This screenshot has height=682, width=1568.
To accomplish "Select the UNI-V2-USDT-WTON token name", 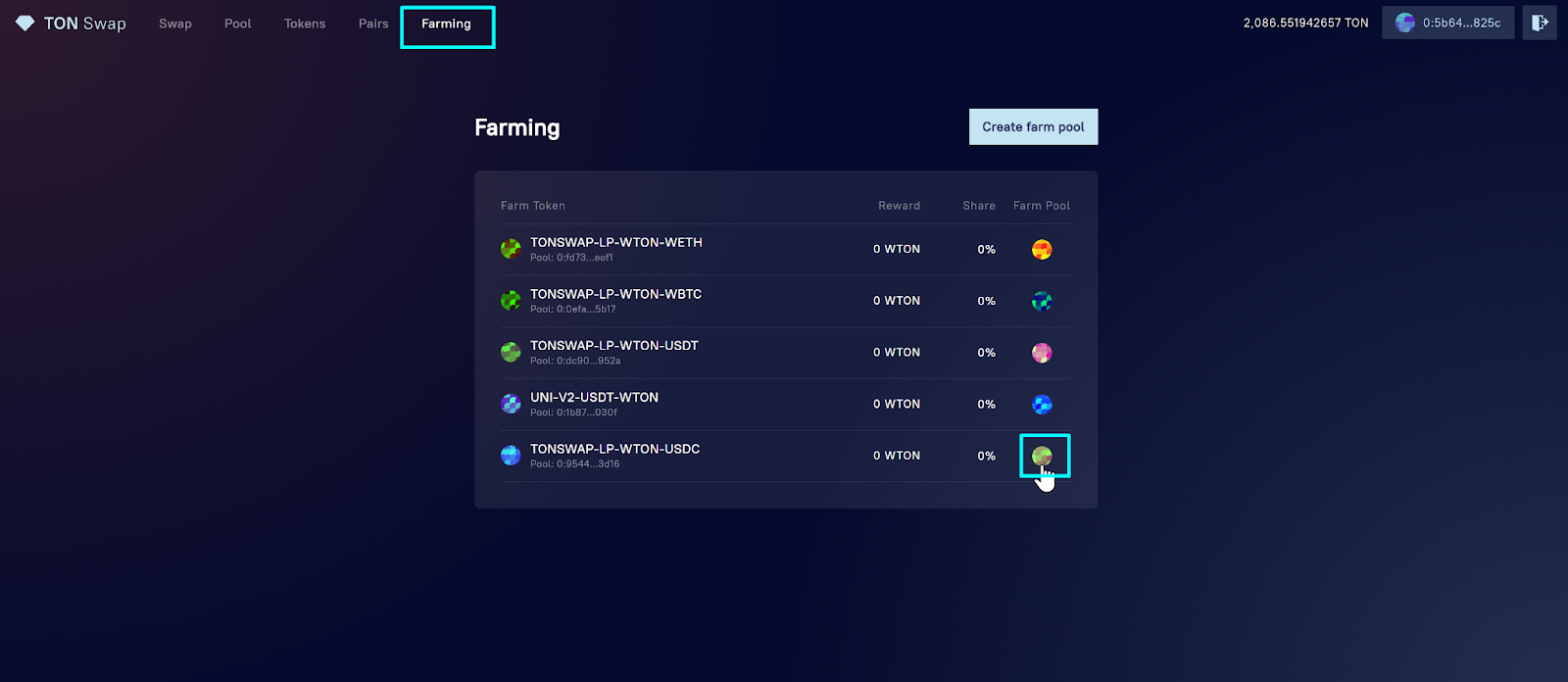I will click(594, 397).
